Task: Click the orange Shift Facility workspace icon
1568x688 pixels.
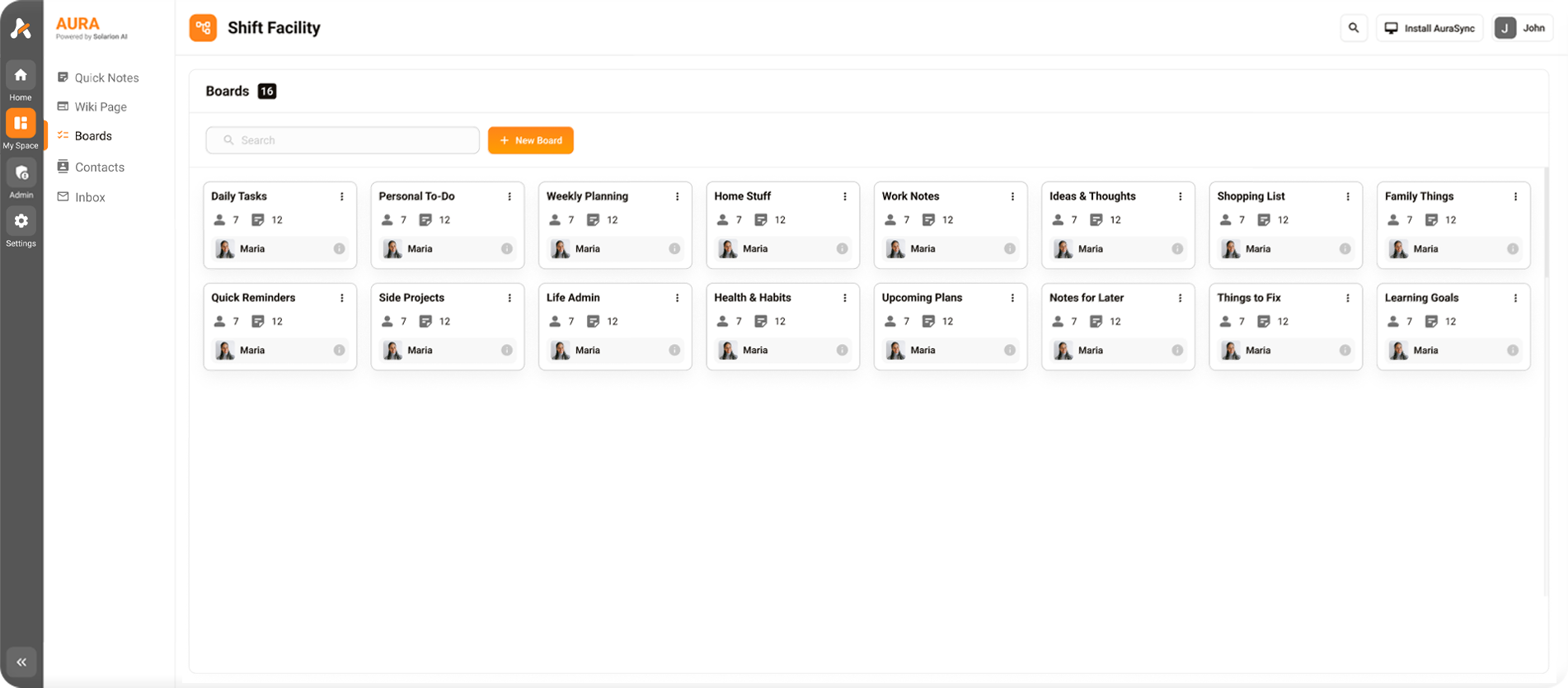Action: [x=203, y=28]
